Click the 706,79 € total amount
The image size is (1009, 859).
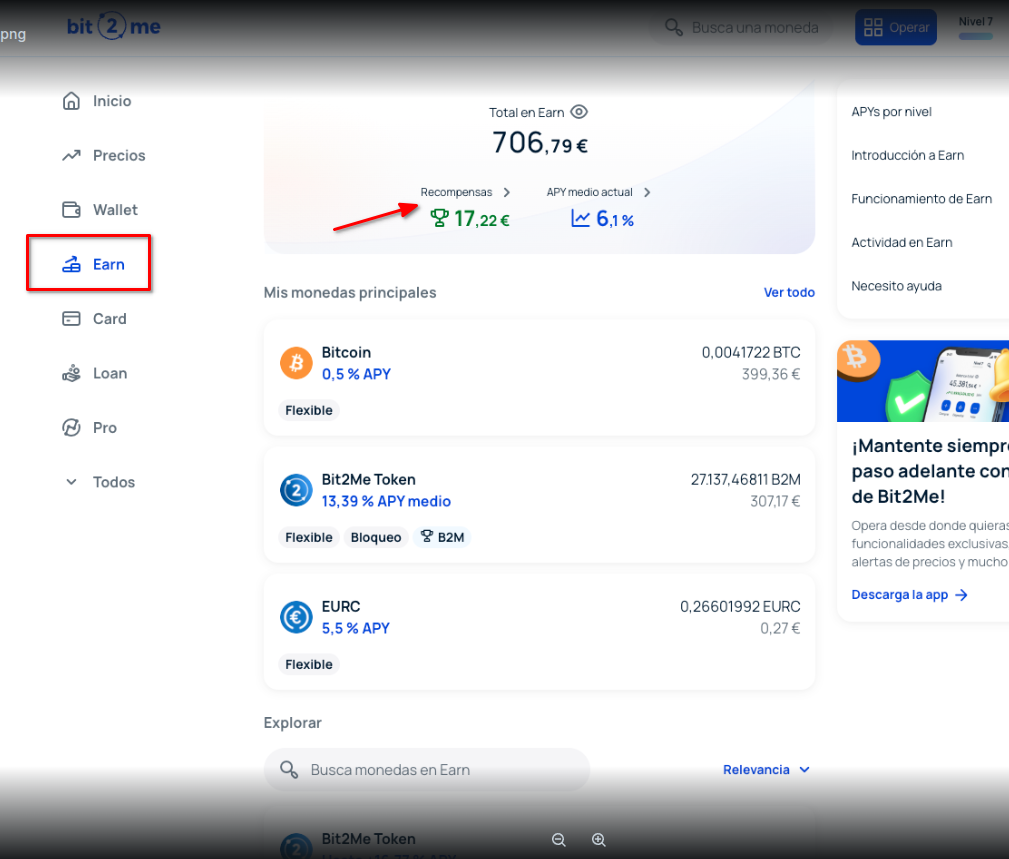coord(540,143)
